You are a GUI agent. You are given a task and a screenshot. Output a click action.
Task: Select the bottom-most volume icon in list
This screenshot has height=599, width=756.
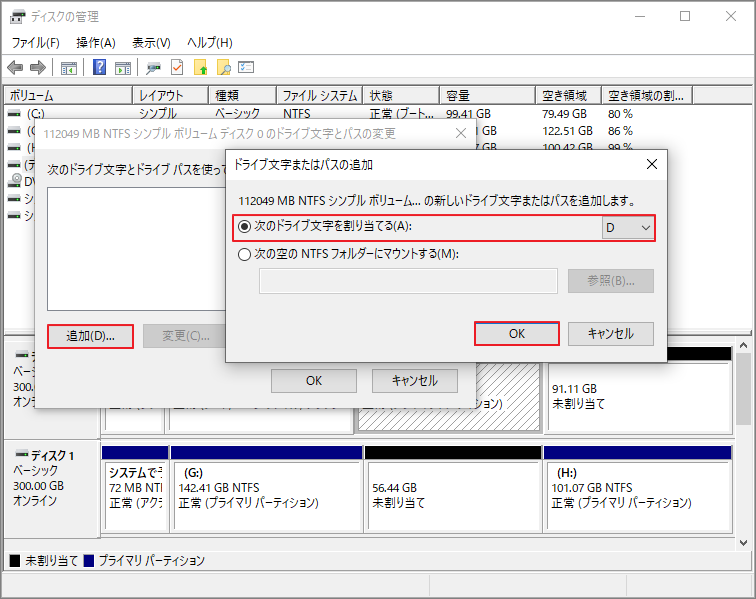[14, 215]
